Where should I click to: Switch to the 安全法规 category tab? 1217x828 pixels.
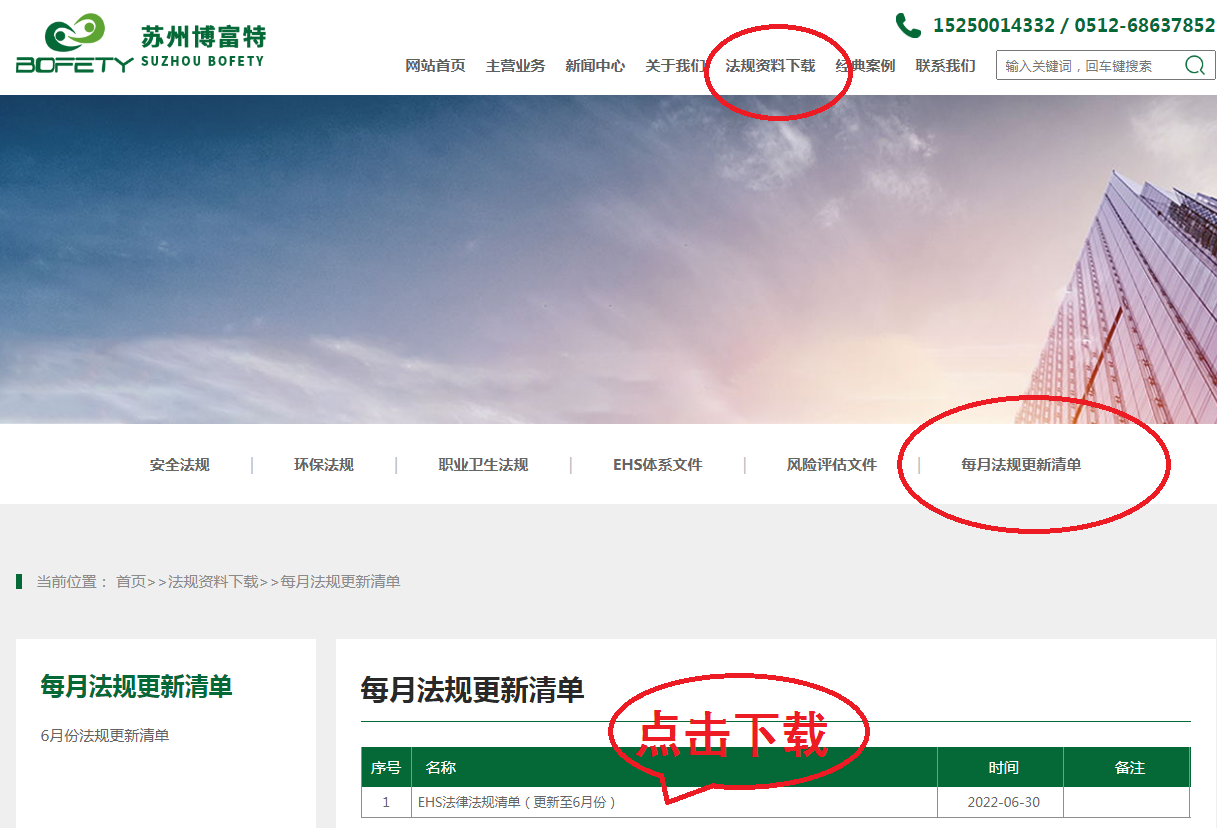pyautogui.click(x=180, y=465)
